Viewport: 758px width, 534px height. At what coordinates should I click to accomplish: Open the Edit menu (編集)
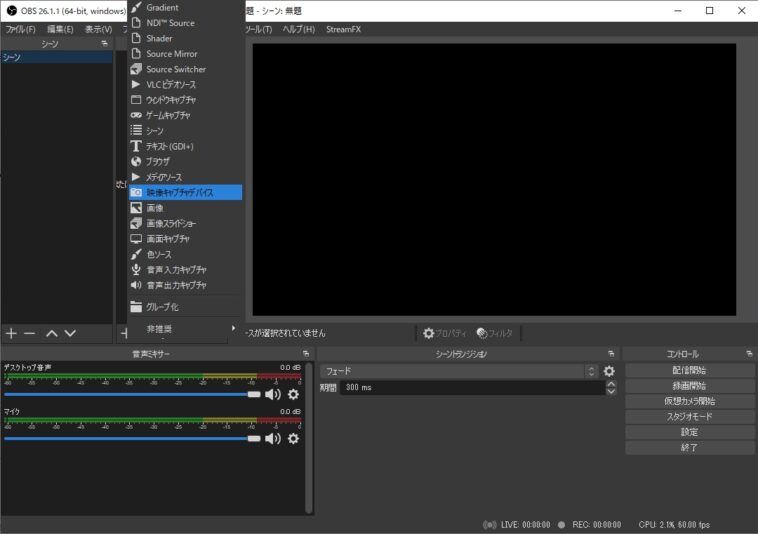coord(60,29)
